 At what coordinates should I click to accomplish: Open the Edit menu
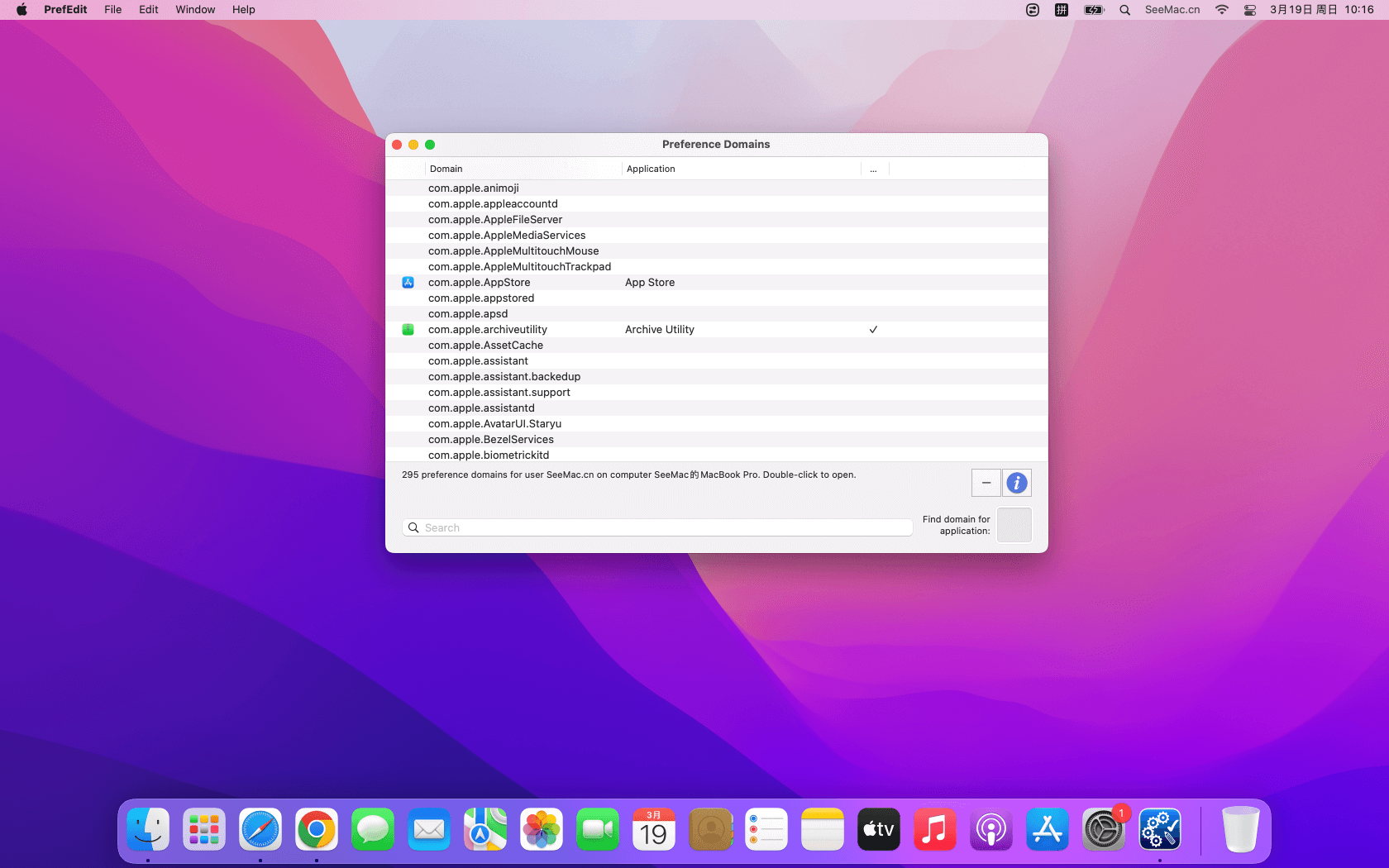coord(149,10)
